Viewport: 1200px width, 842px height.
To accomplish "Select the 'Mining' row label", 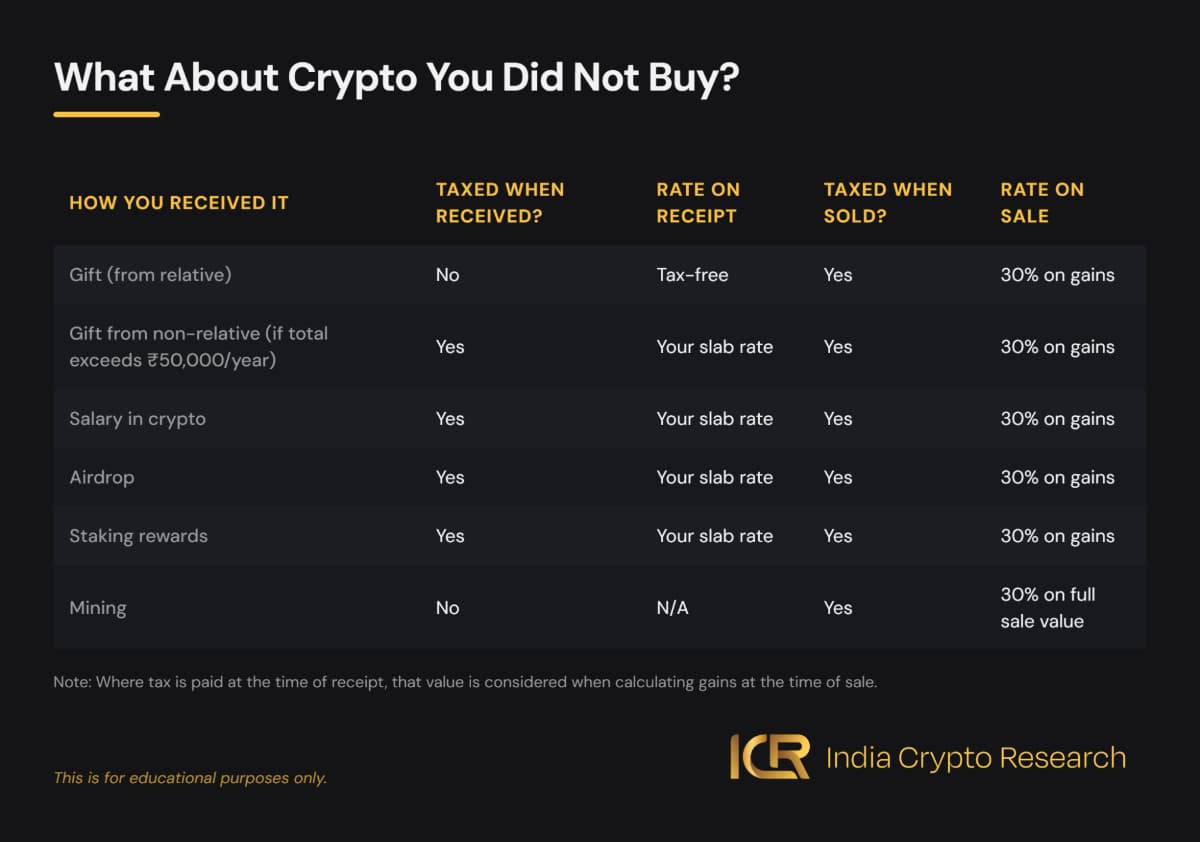I will coord(97,607).
